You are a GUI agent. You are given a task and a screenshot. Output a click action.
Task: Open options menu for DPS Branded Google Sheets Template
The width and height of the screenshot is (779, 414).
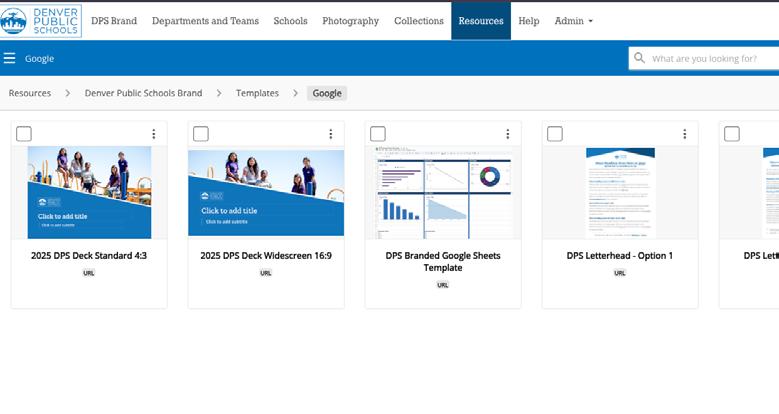tap(507, 134)
